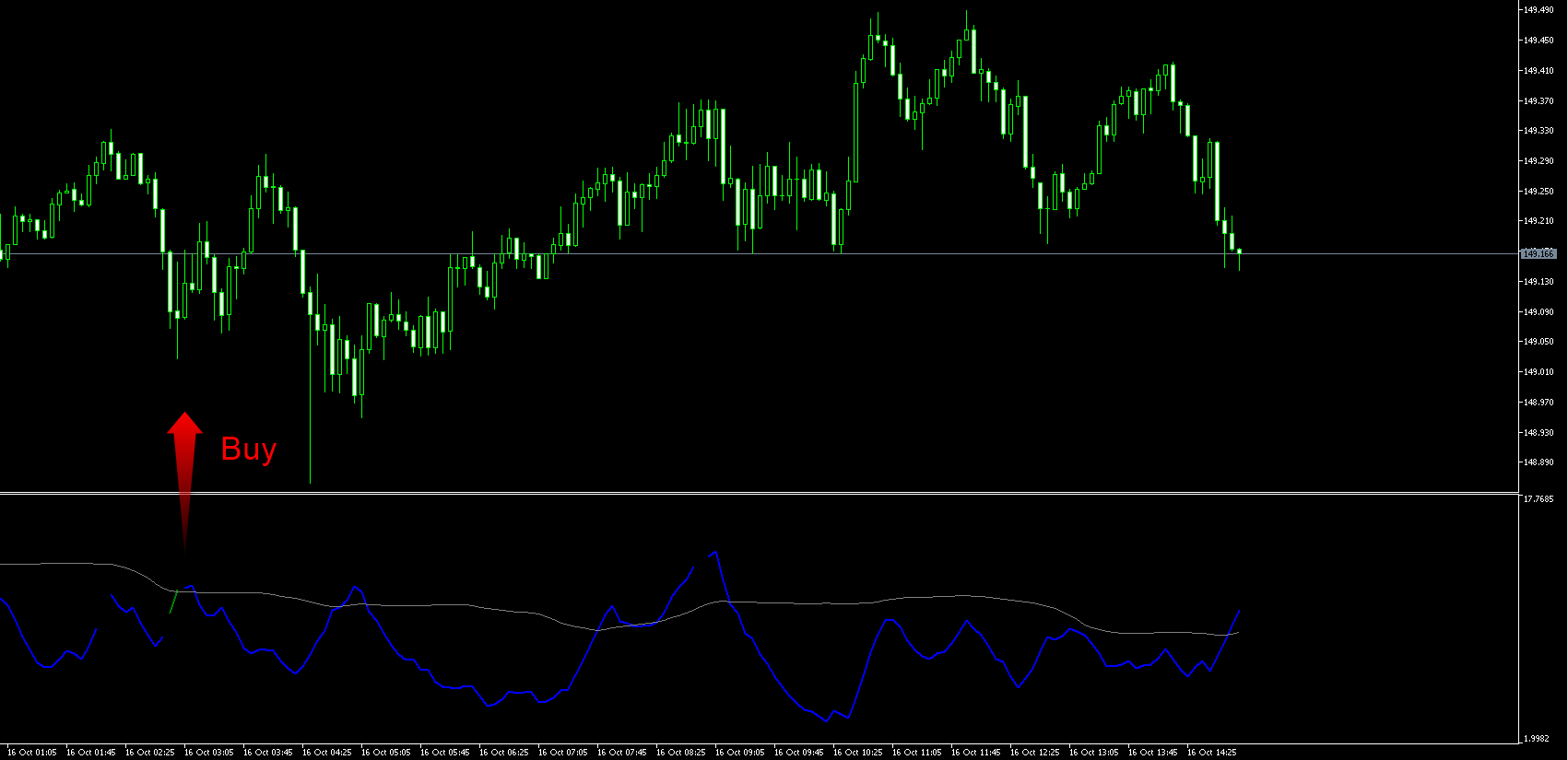
Task: Click the 148.930 price axis label
Action: [x=1539, y=433]
